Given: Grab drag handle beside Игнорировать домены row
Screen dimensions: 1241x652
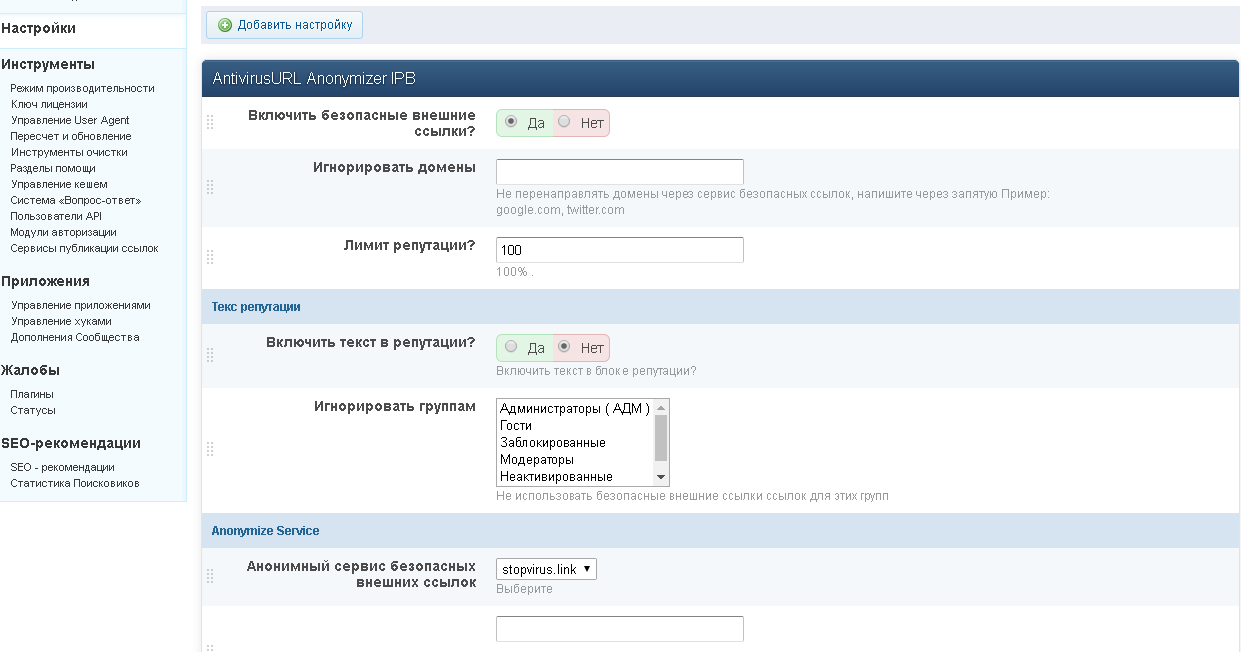Looking at the screenshot, I should (210, 187).
